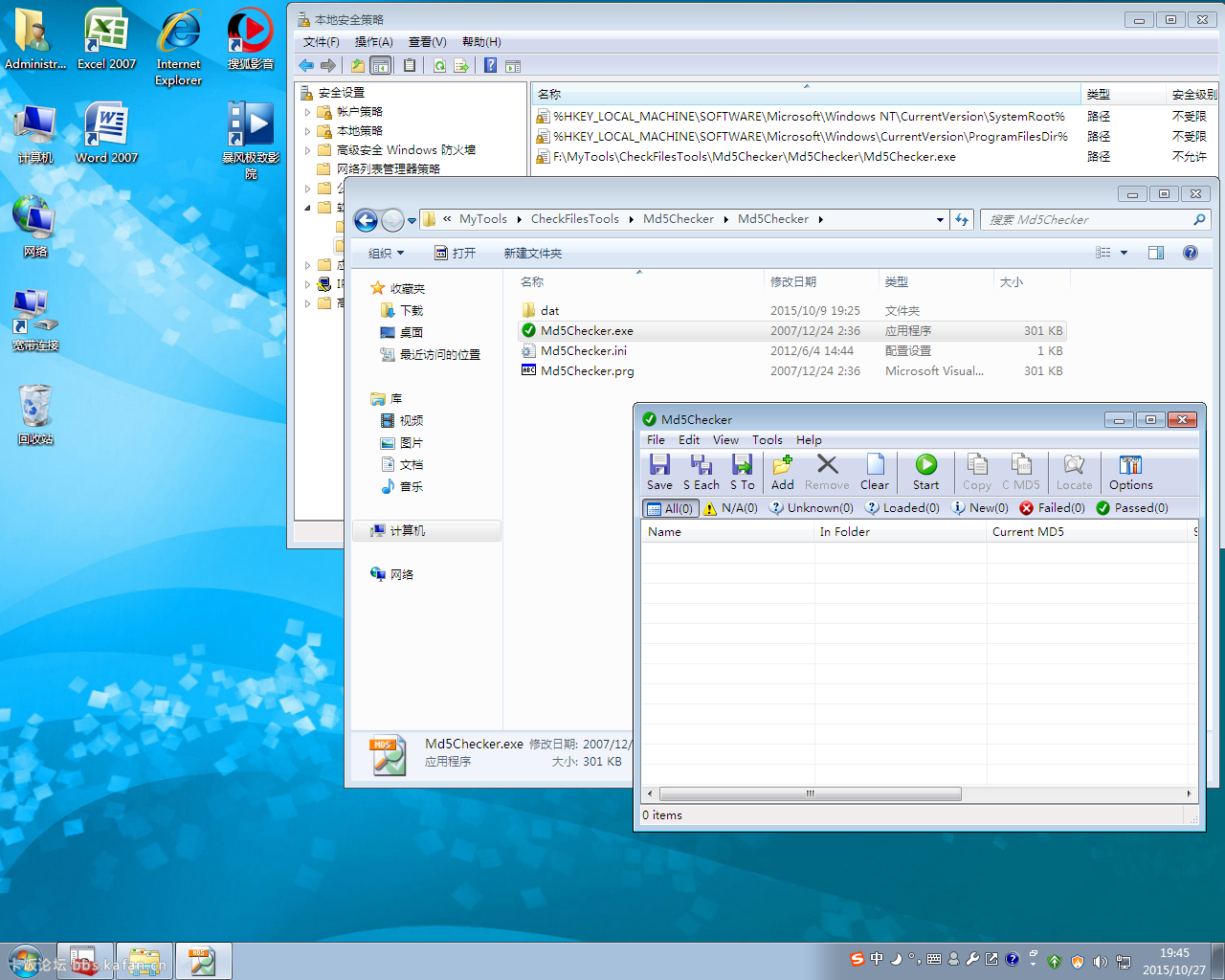Click the blue help icon in security policy toolbar
Screen dimensions: 1225x980
490,65
